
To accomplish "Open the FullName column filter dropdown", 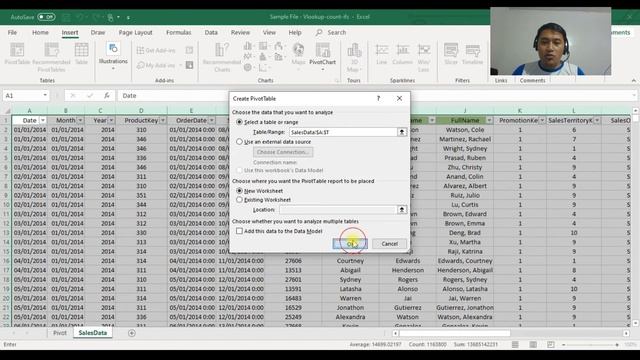I will tap(489, 120).
